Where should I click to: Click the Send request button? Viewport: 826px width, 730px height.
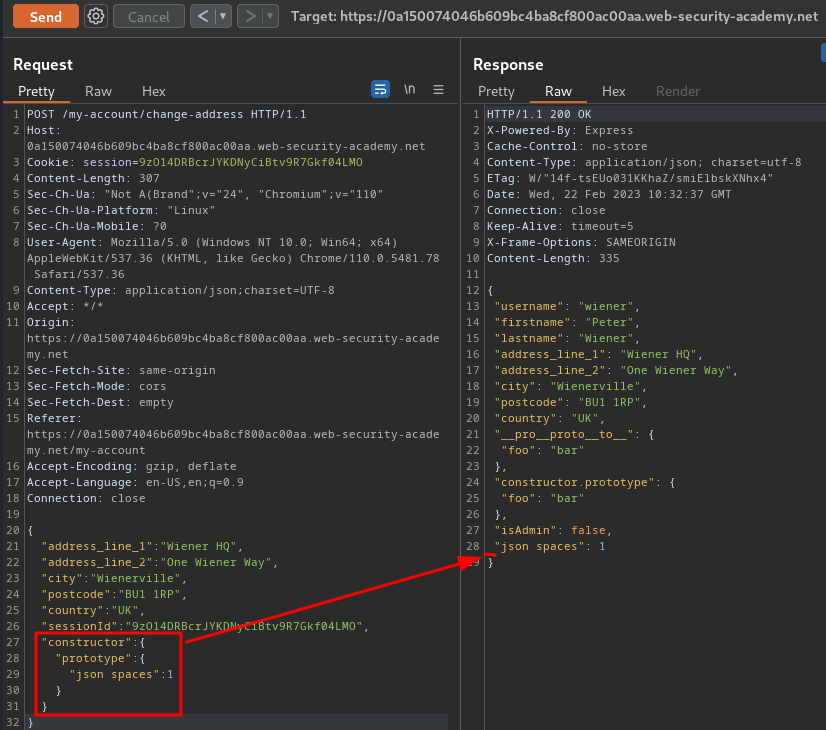pyautogui.click(x=46, y=16)
